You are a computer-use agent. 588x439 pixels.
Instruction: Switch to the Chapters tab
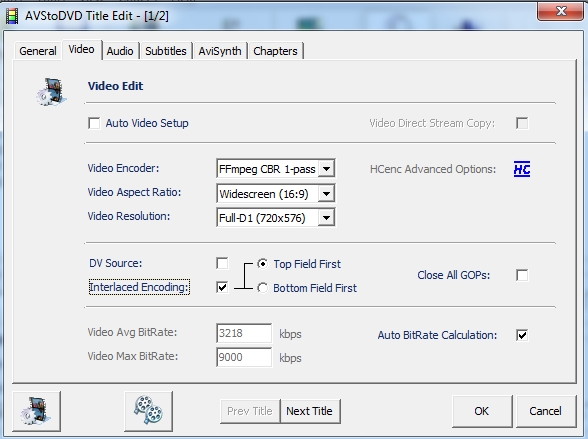tap(276, 51)
